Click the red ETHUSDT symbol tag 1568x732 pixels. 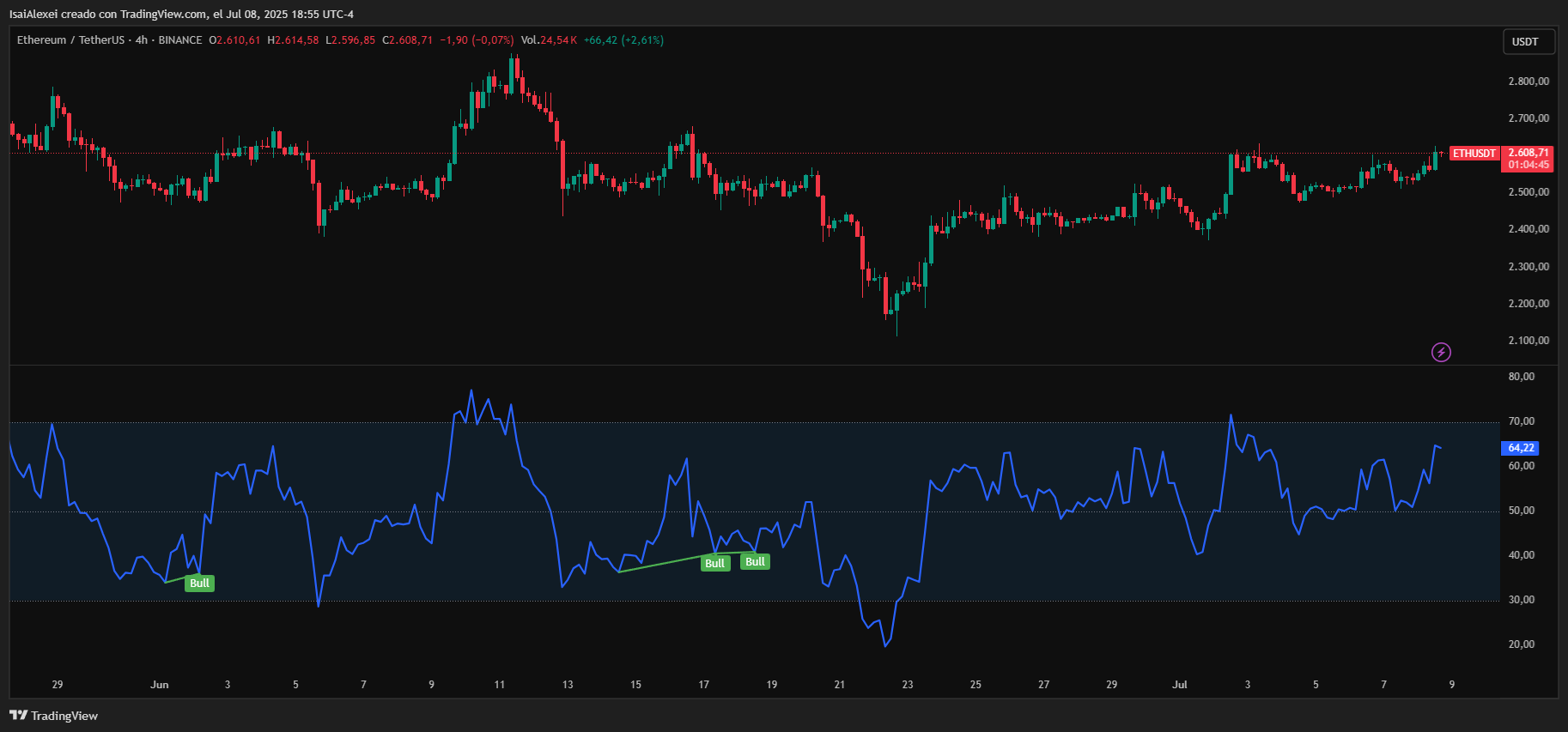pos(1474,154)
